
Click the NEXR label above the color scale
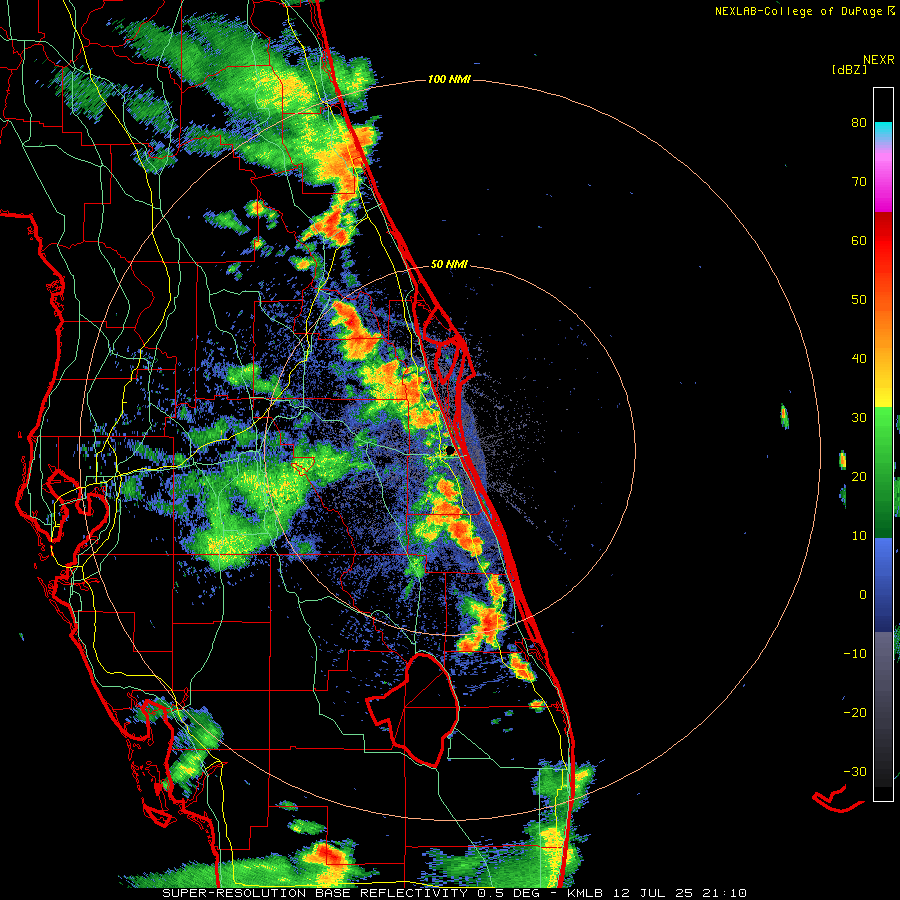[878, 60]
